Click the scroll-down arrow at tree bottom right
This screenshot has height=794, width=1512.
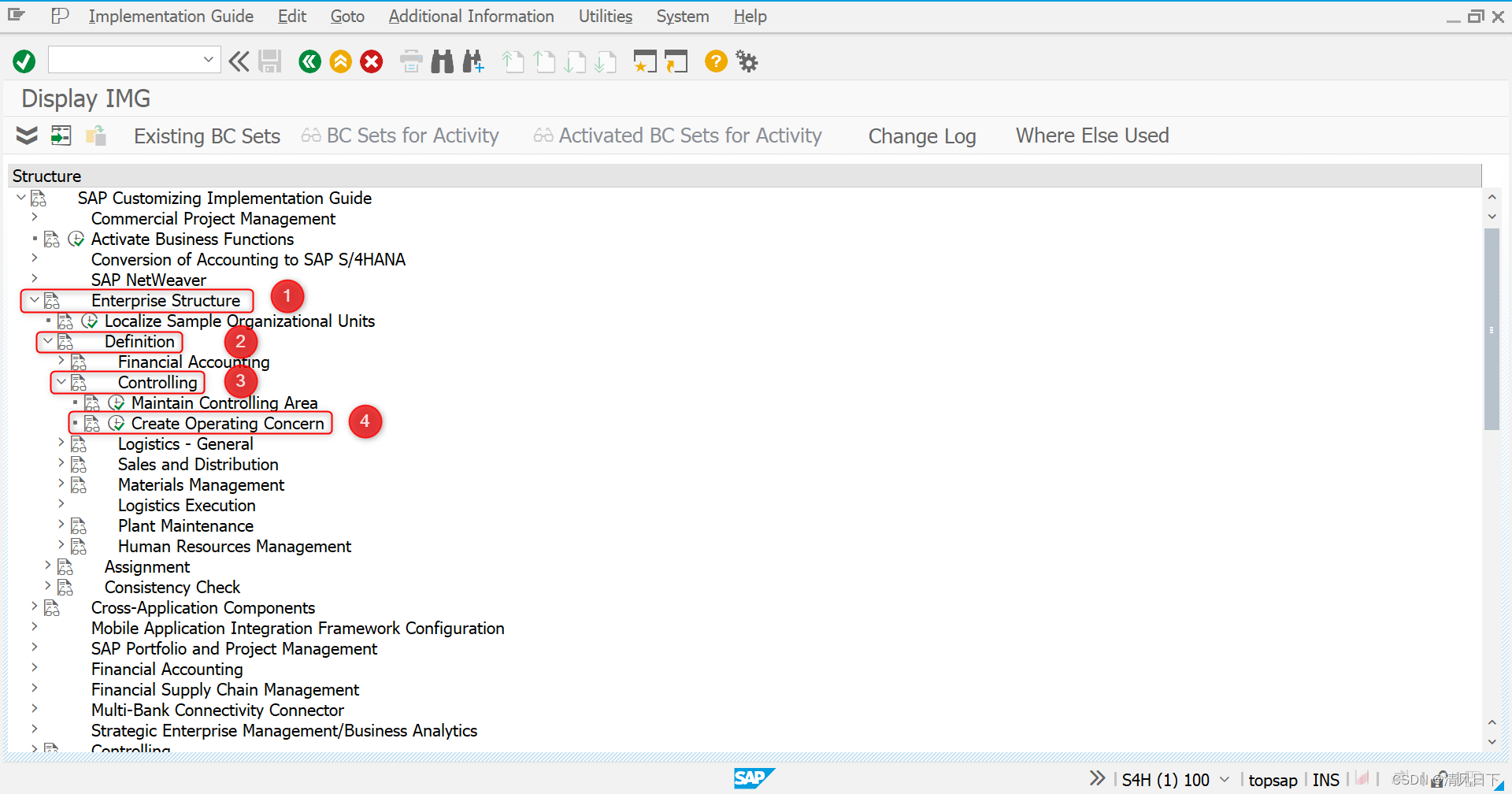(x=1492, y=742)
